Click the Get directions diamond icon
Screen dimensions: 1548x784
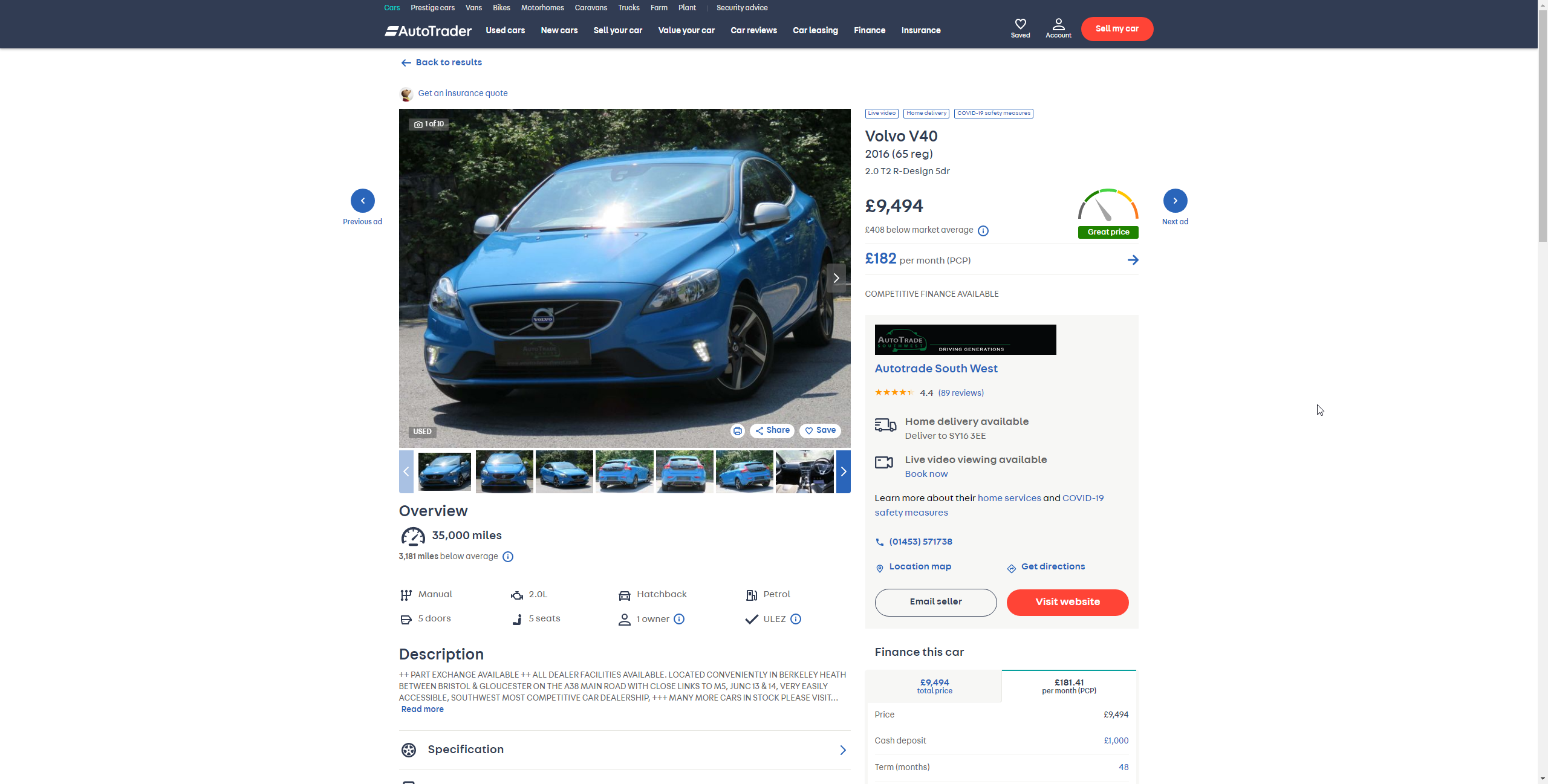[x=1011, y=568]
